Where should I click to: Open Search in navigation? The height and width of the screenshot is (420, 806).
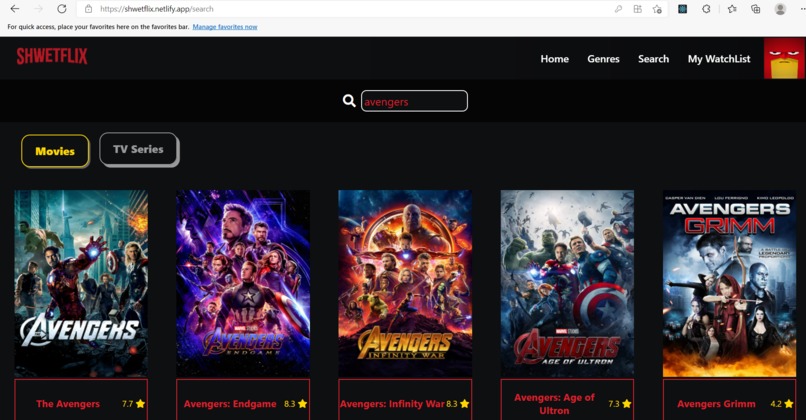point(653,59)
